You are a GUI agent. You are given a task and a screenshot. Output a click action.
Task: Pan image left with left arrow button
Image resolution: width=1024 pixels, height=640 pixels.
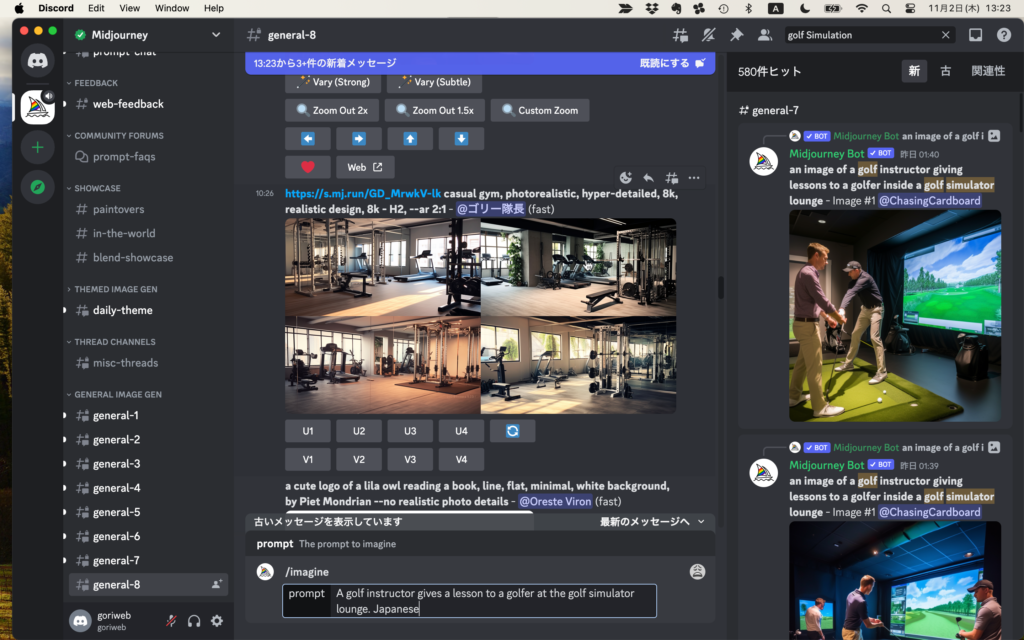pos(308,138)
